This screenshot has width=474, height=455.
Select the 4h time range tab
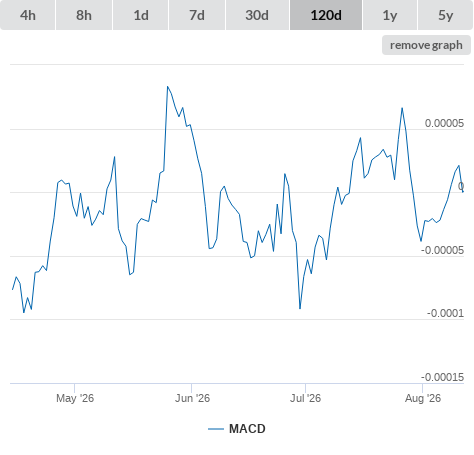point(28,15)
